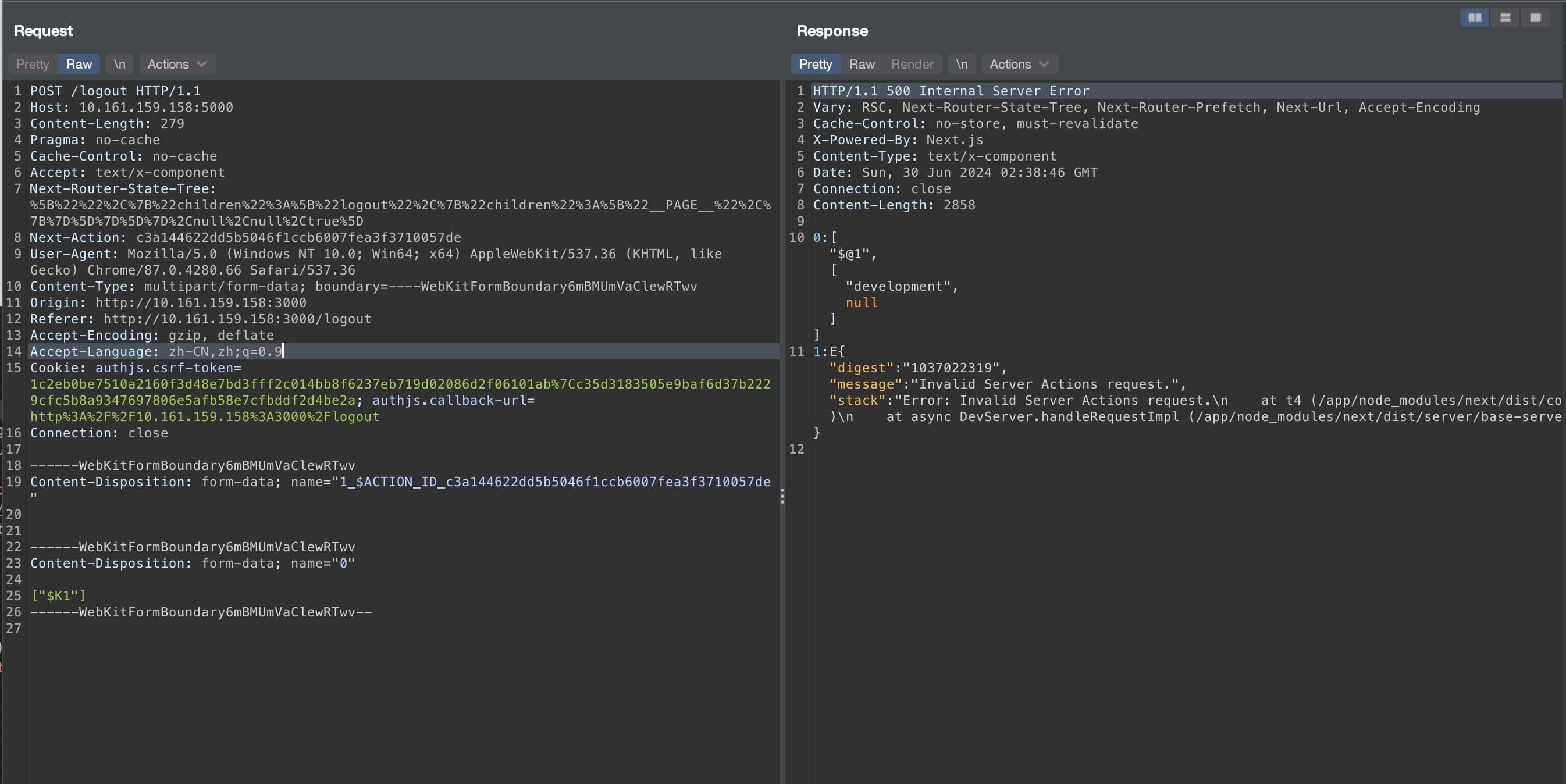Select side-by-side split layout icon

(x=1474, y=17)
